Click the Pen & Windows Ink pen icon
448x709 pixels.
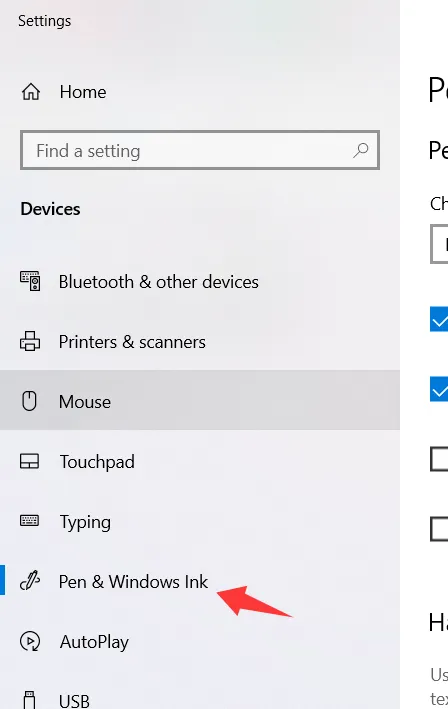point(30,581)
